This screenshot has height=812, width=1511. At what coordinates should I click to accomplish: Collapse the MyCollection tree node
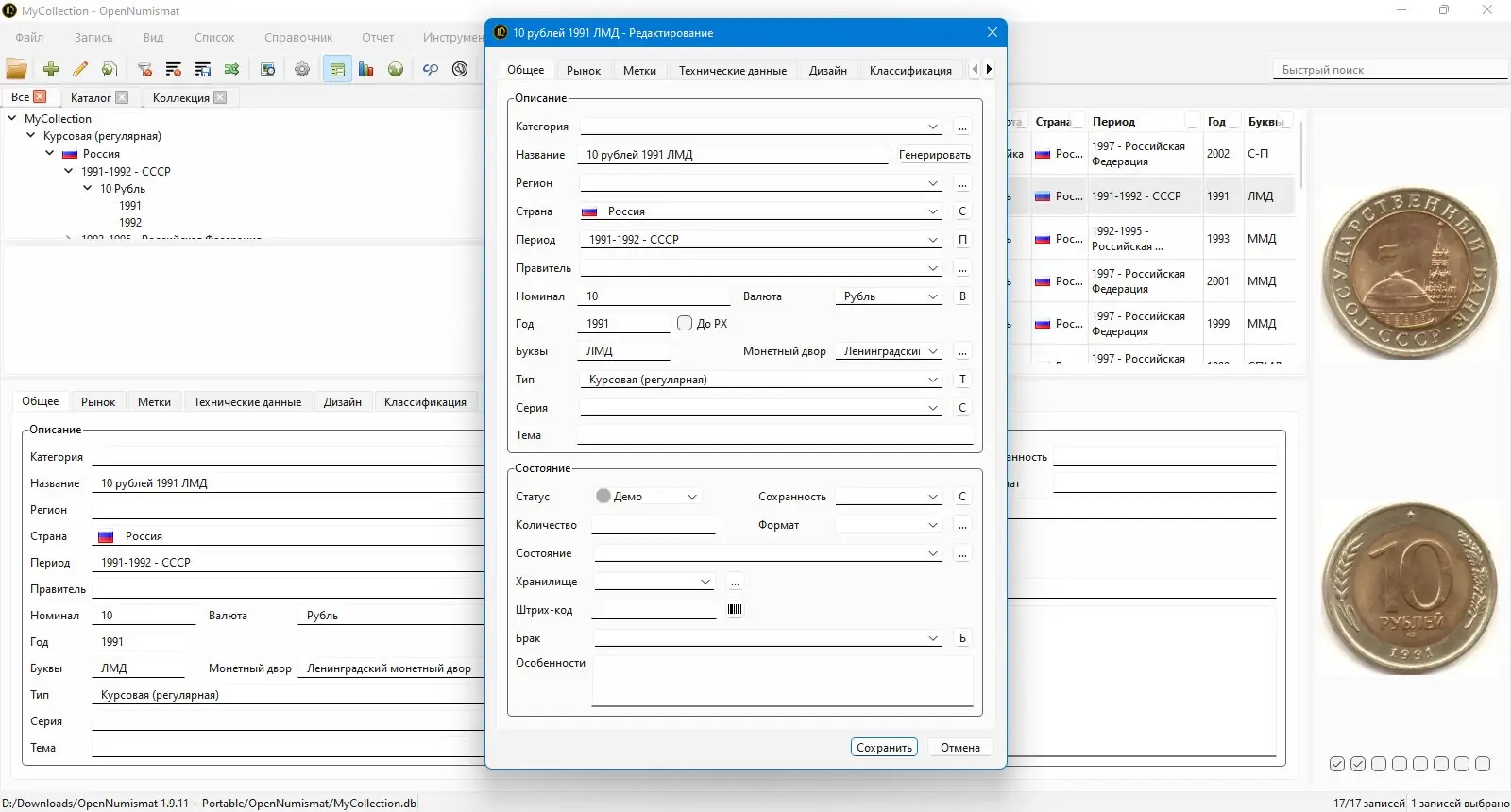pos(12,118)
